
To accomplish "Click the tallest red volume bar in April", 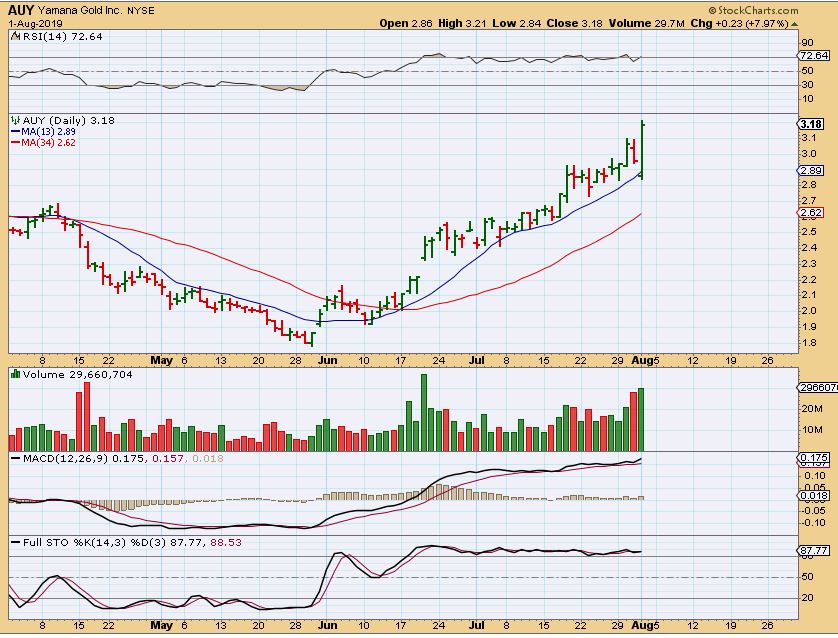I will [x=87, y=417].
